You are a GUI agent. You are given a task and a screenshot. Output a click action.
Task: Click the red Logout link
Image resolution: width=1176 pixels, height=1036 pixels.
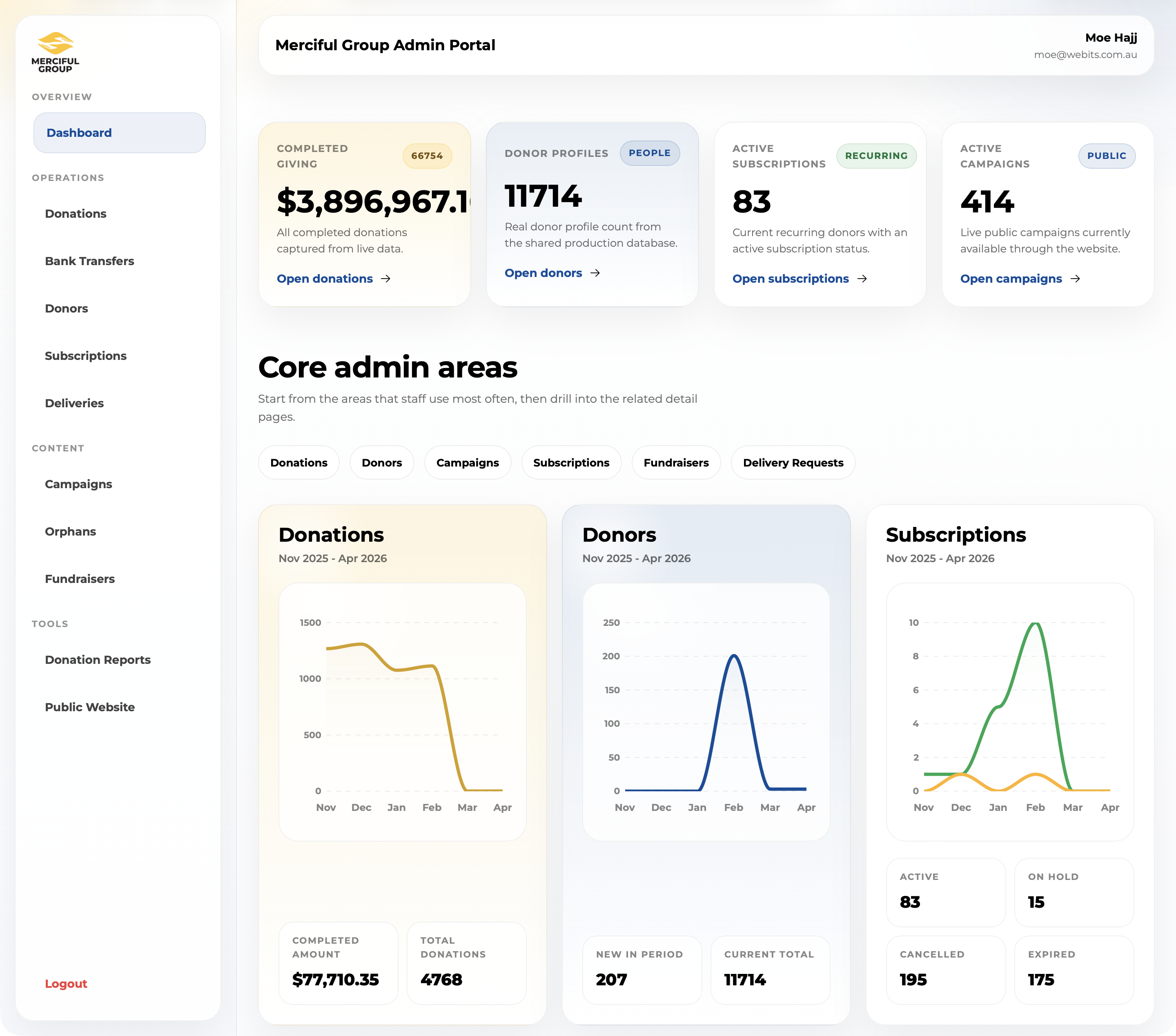click(x=66, y=984)
